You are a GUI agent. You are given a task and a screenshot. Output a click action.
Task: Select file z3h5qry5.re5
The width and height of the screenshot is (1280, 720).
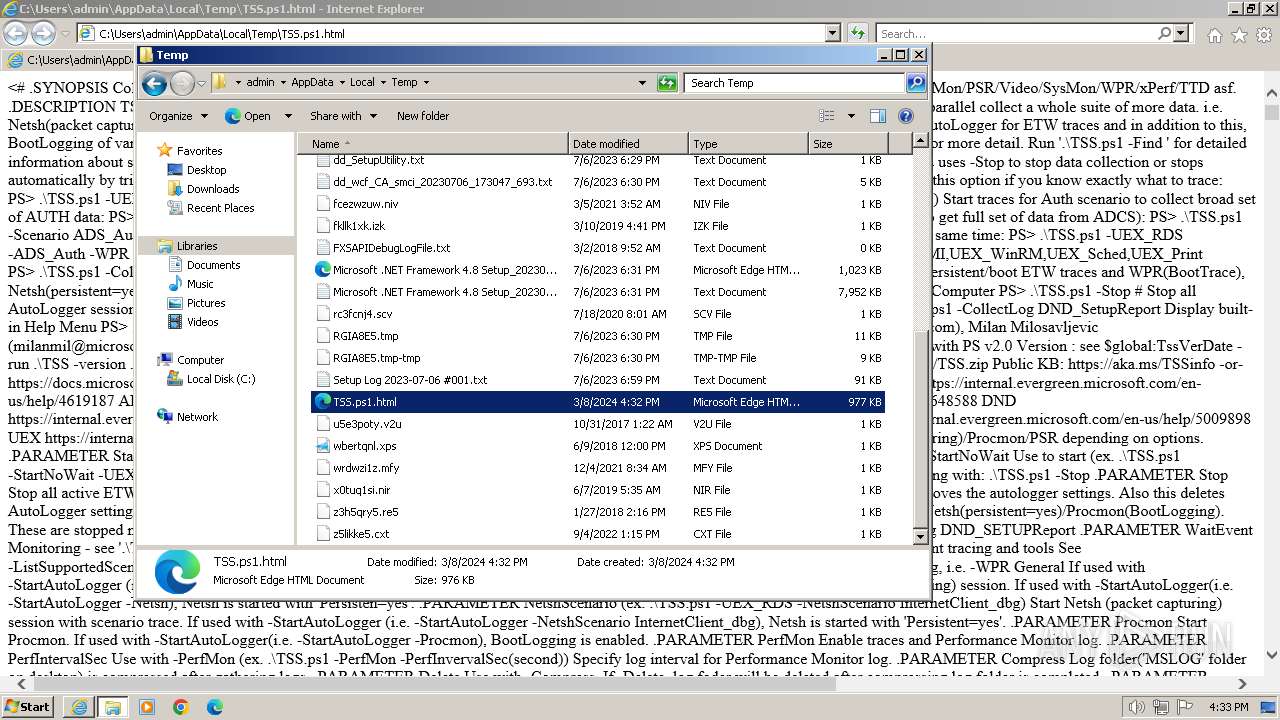tap(365, 512)
